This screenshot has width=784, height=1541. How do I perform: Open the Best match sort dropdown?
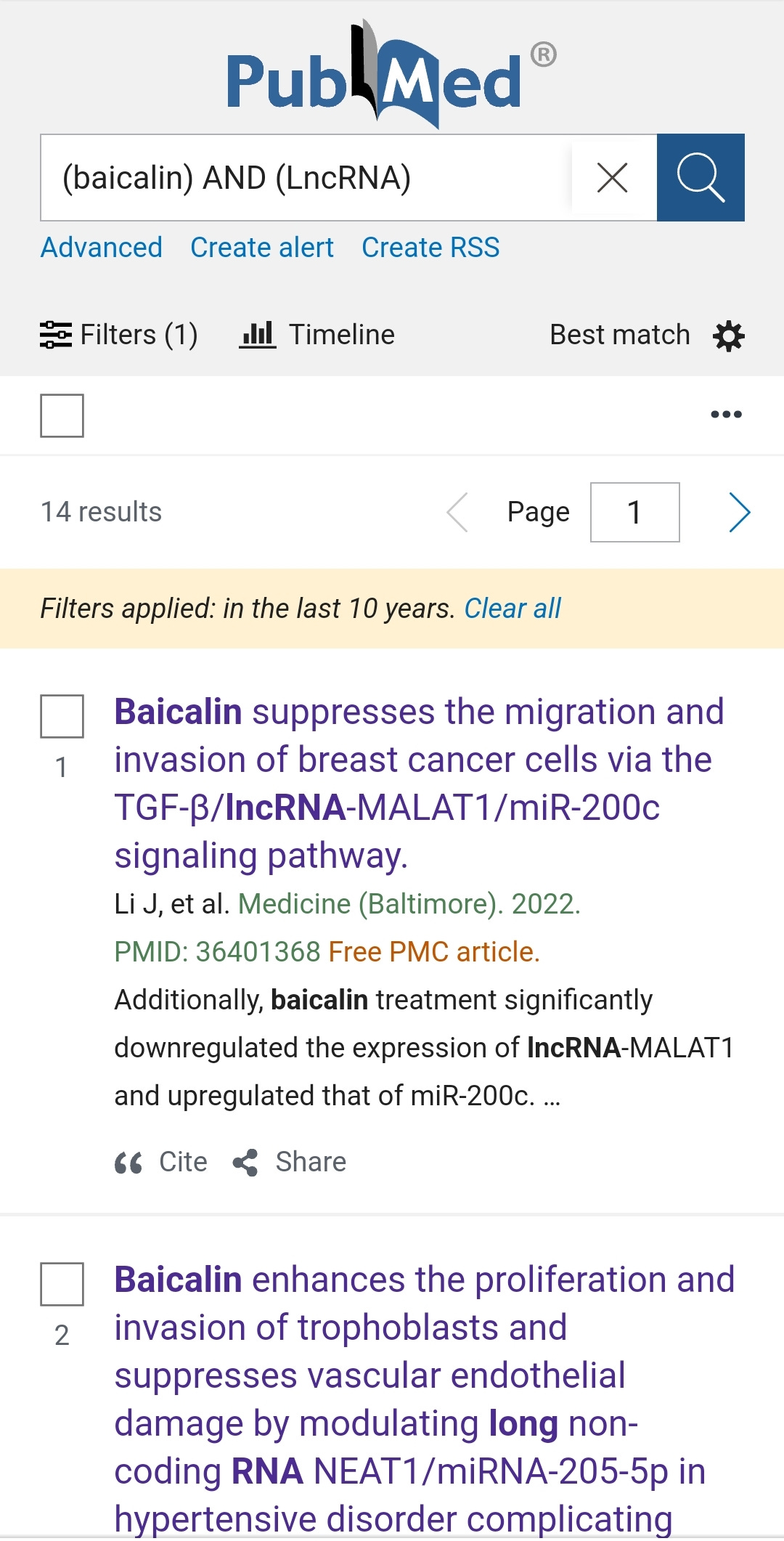click(x=618, y=334)
